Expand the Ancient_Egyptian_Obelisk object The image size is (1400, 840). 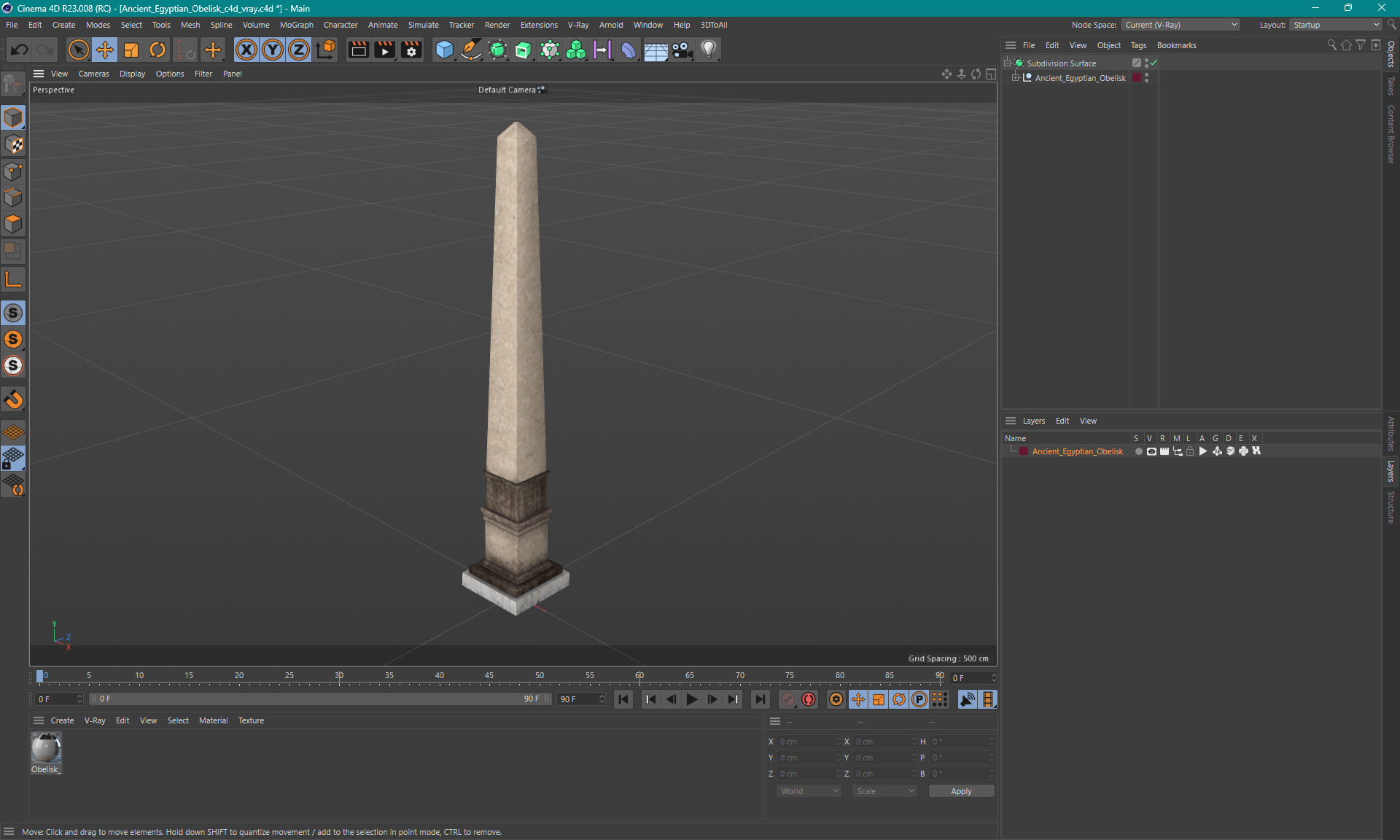tap(1015, 78)
